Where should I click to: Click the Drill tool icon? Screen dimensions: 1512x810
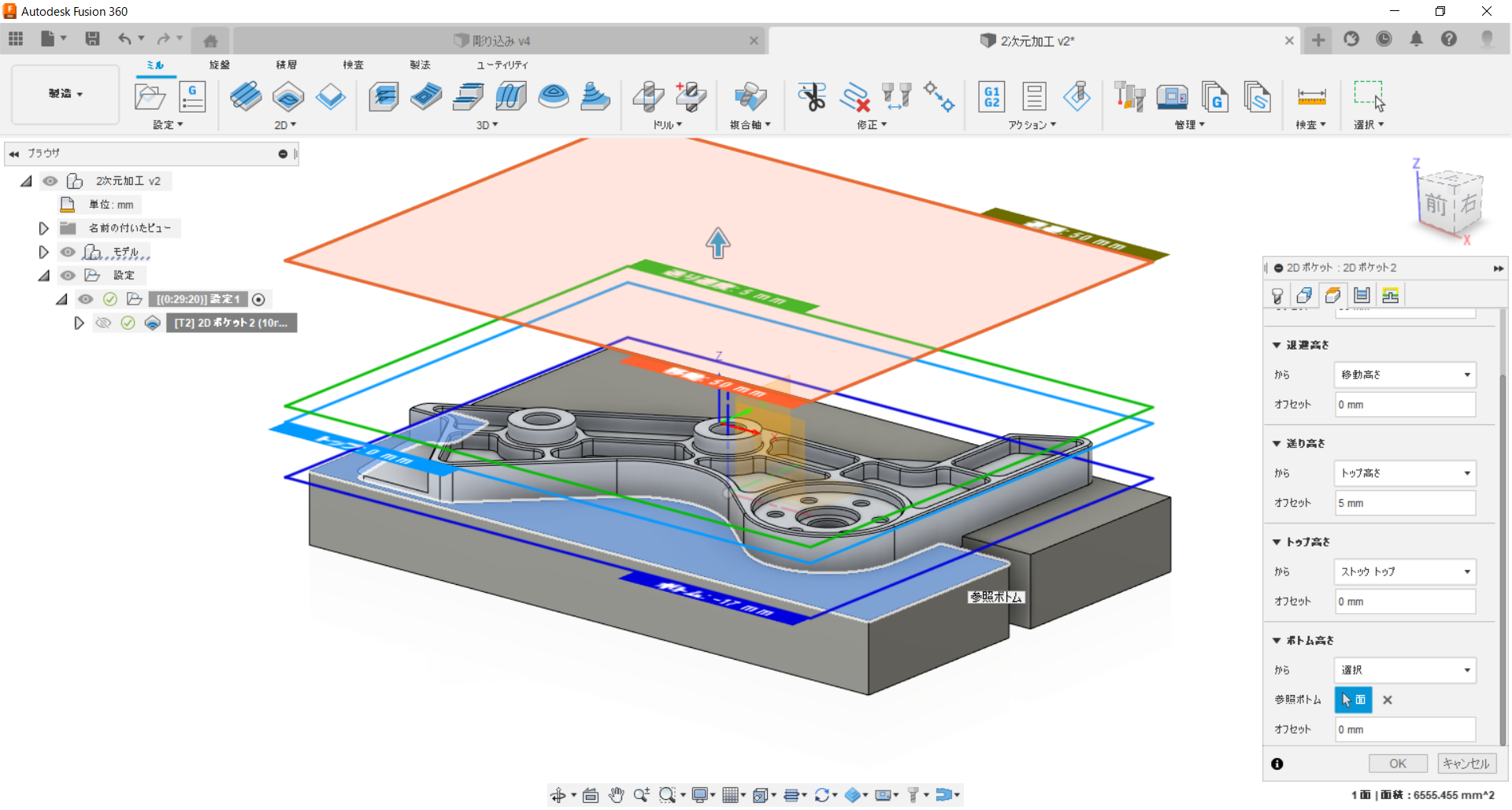coord(648,97)
